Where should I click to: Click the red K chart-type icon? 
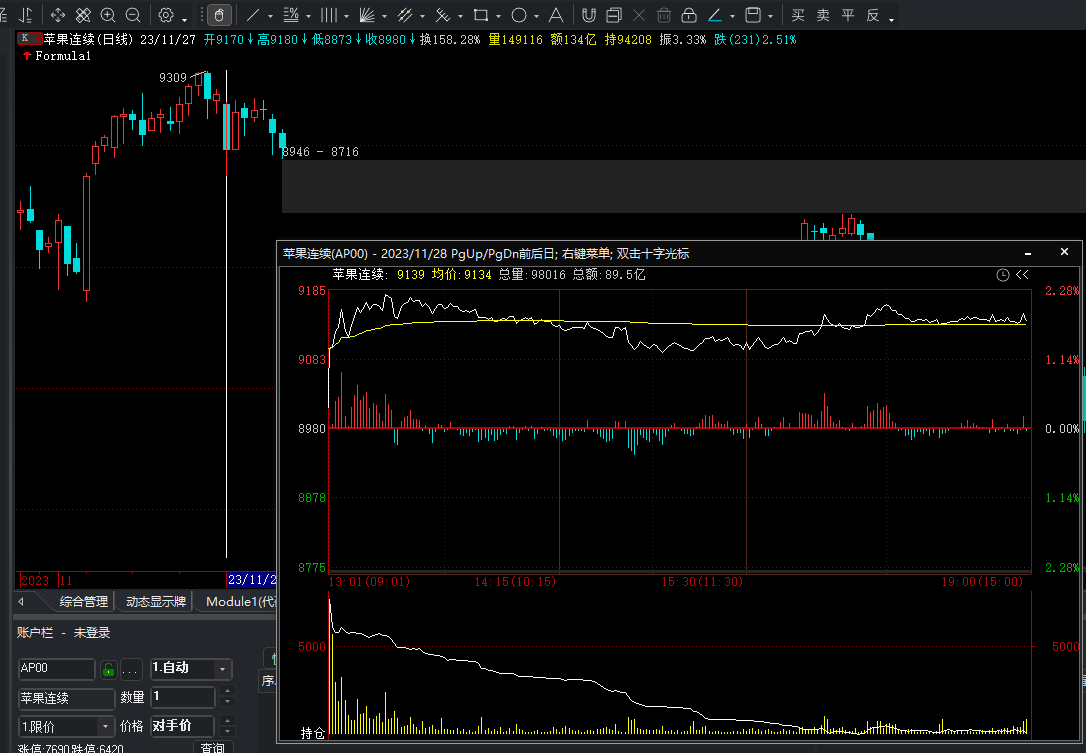click(25, 39)
